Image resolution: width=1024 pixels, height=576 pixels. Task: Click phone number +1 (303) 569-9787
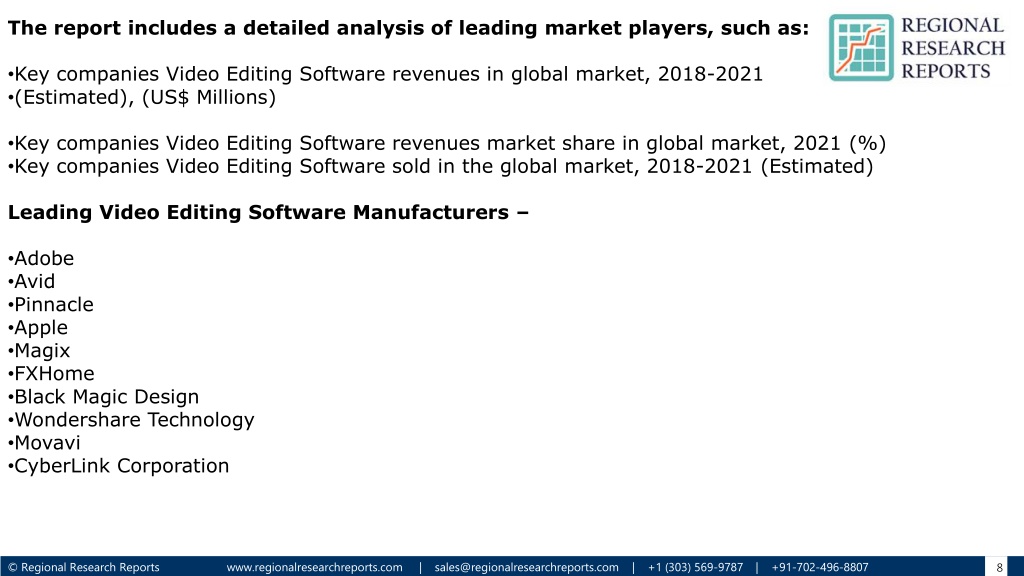coord(695,568)
